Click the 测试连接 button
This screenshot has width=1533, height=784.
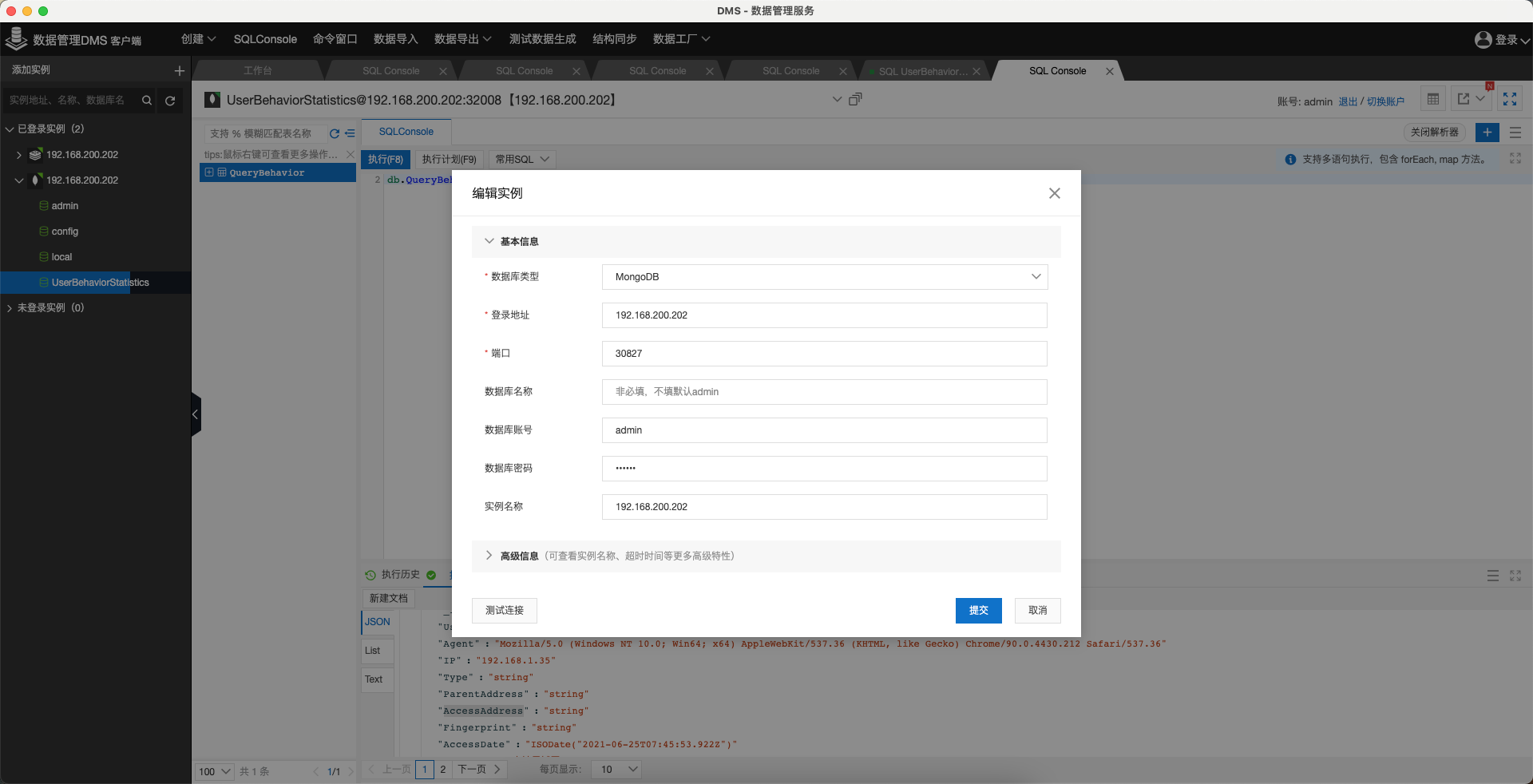pyautogui.click(x=503, y=610)
